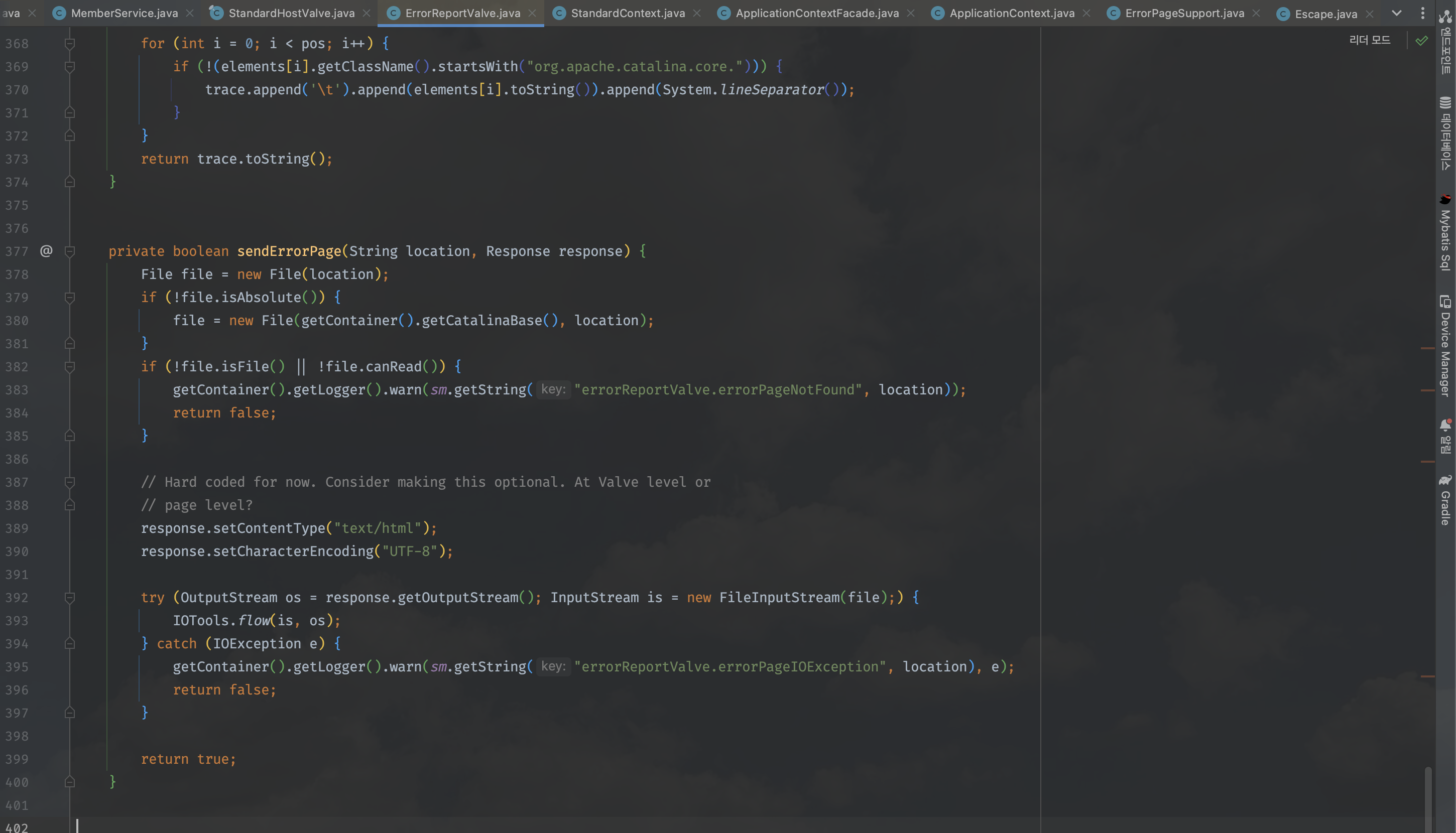Click the getCatalinaBase call on line 380
The width and height of the screenshot is (1456, 833).
[481, 320]
